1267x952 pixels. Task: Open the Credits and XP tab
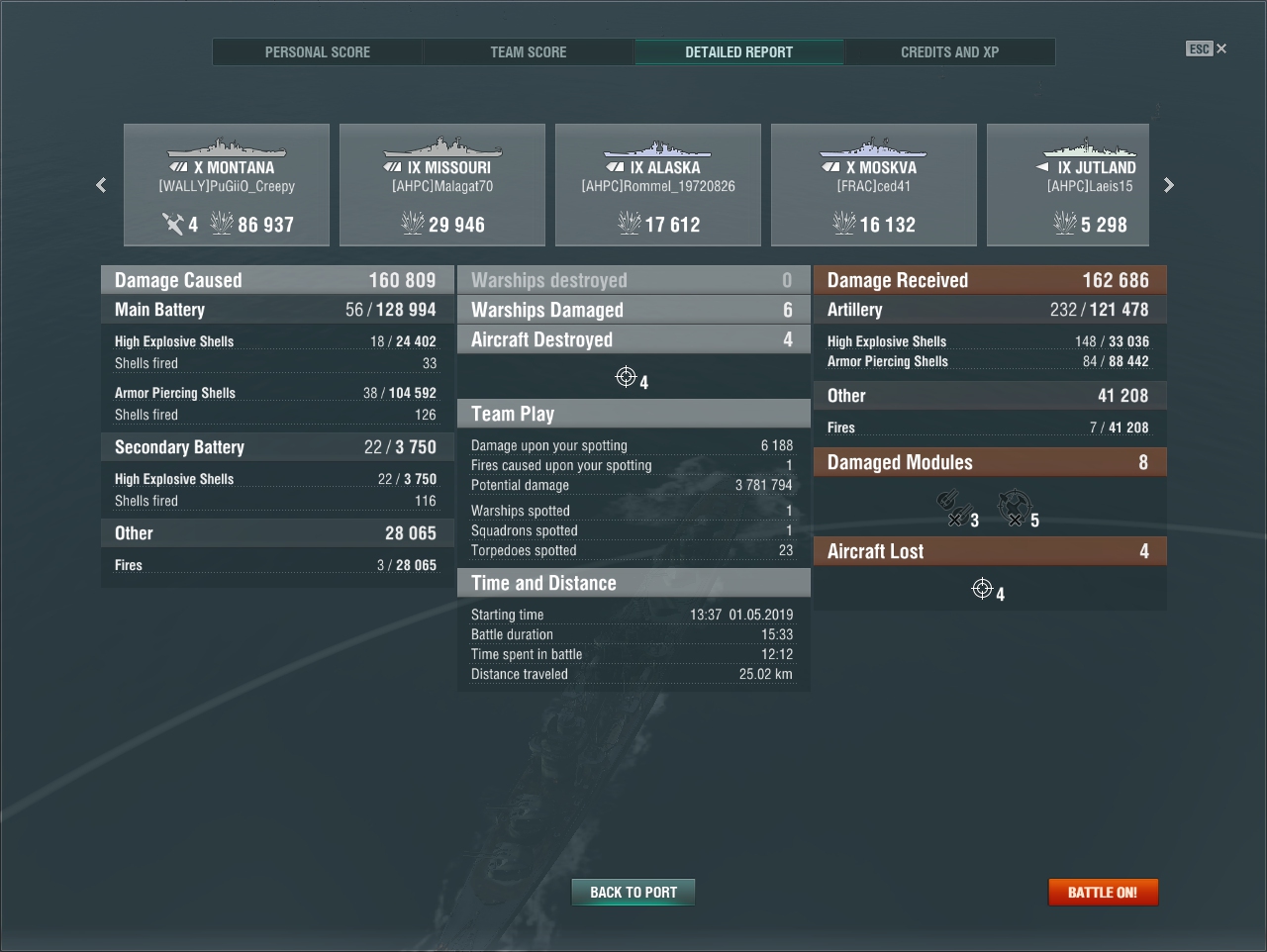(950, 51)
